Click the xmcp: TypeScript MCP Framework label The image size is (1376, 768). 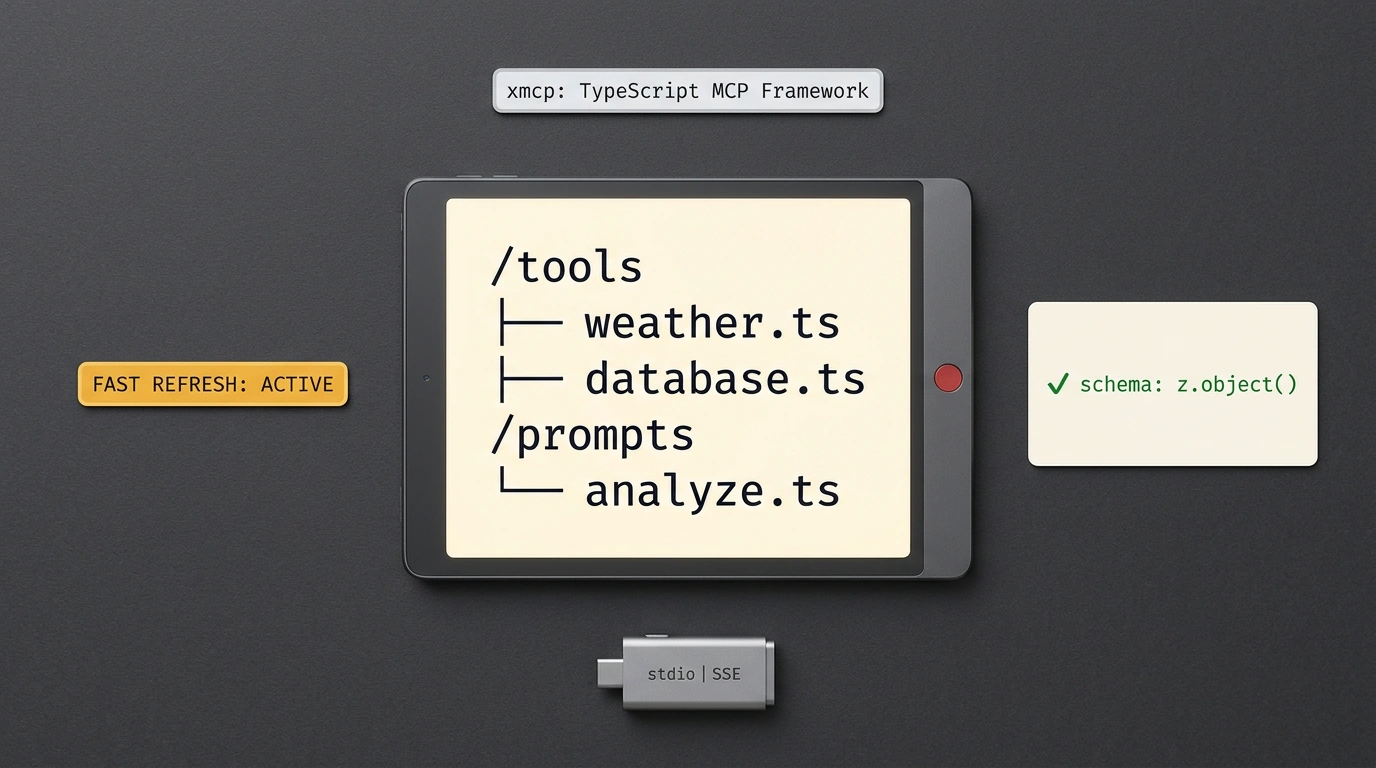(688, 91)
